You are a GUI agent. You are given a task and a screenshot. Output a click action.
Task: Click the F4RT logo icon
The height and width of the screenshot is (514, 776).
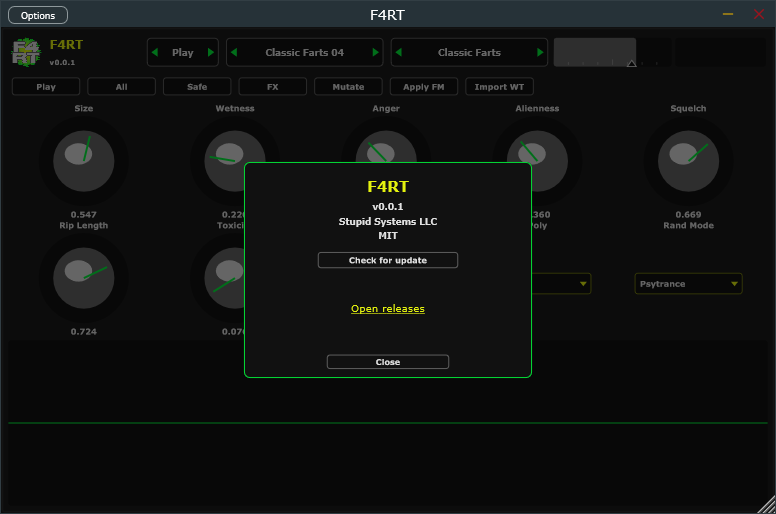26,52
